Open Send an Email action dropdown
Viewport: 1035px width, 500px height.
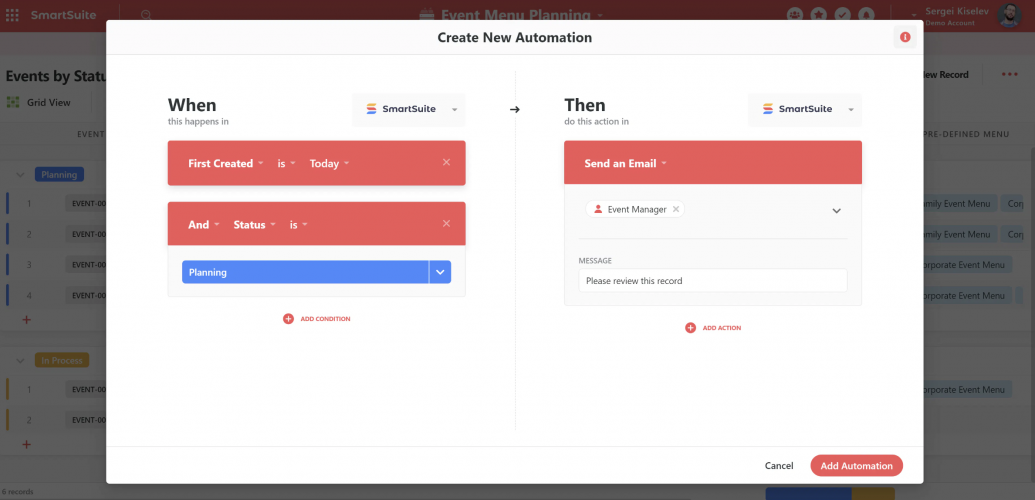[625, 163]
